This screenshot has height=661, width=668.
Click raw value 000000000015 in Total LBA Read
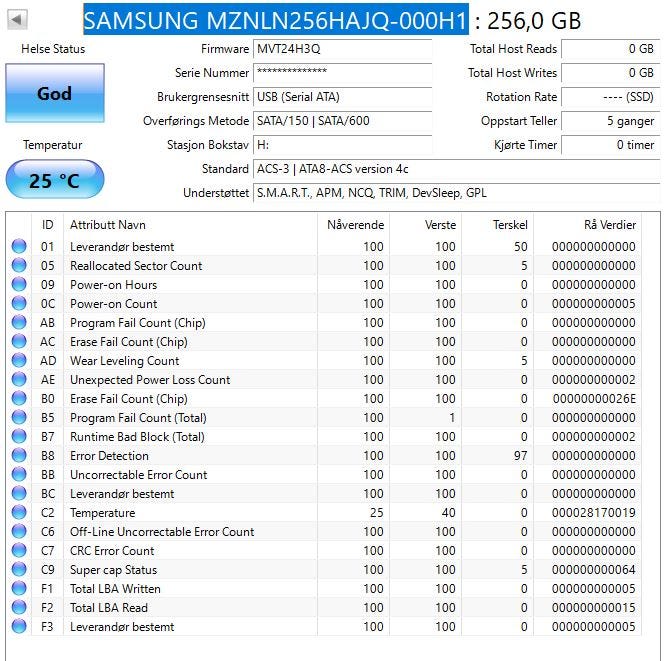593,607
